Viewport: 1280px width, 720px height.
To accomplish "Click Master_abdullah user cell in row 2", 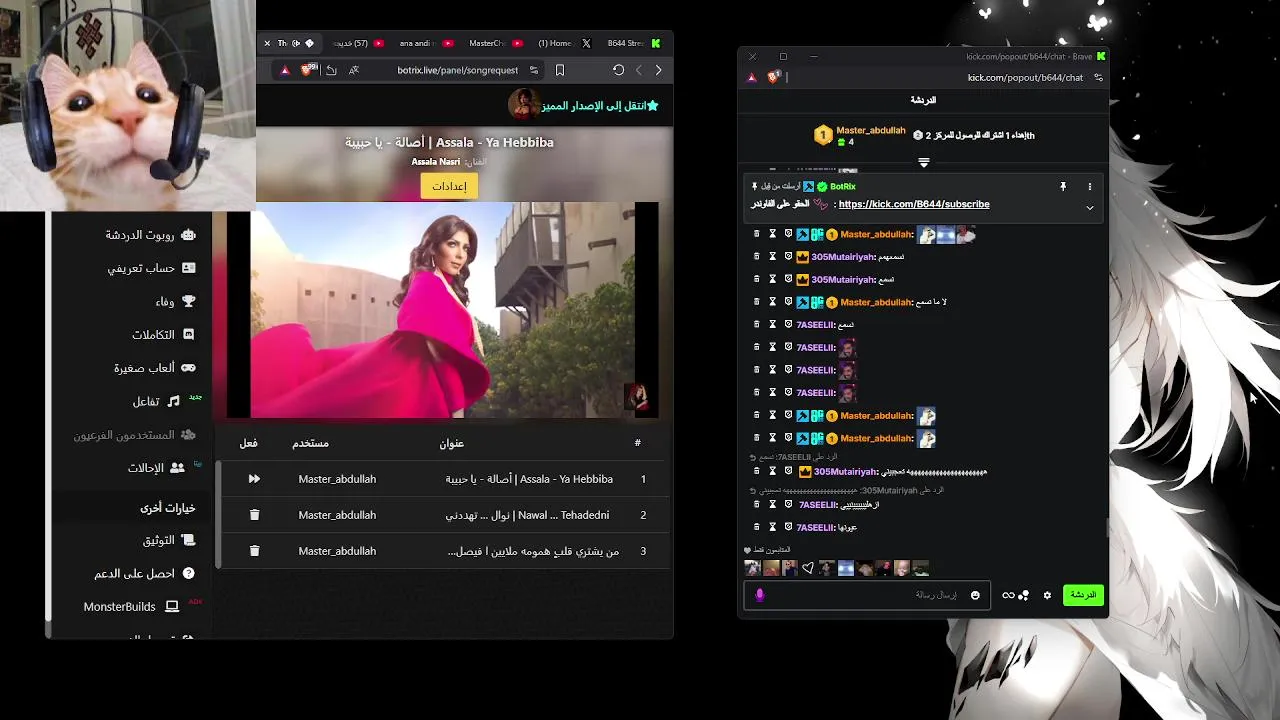I will tap(337, 515).
